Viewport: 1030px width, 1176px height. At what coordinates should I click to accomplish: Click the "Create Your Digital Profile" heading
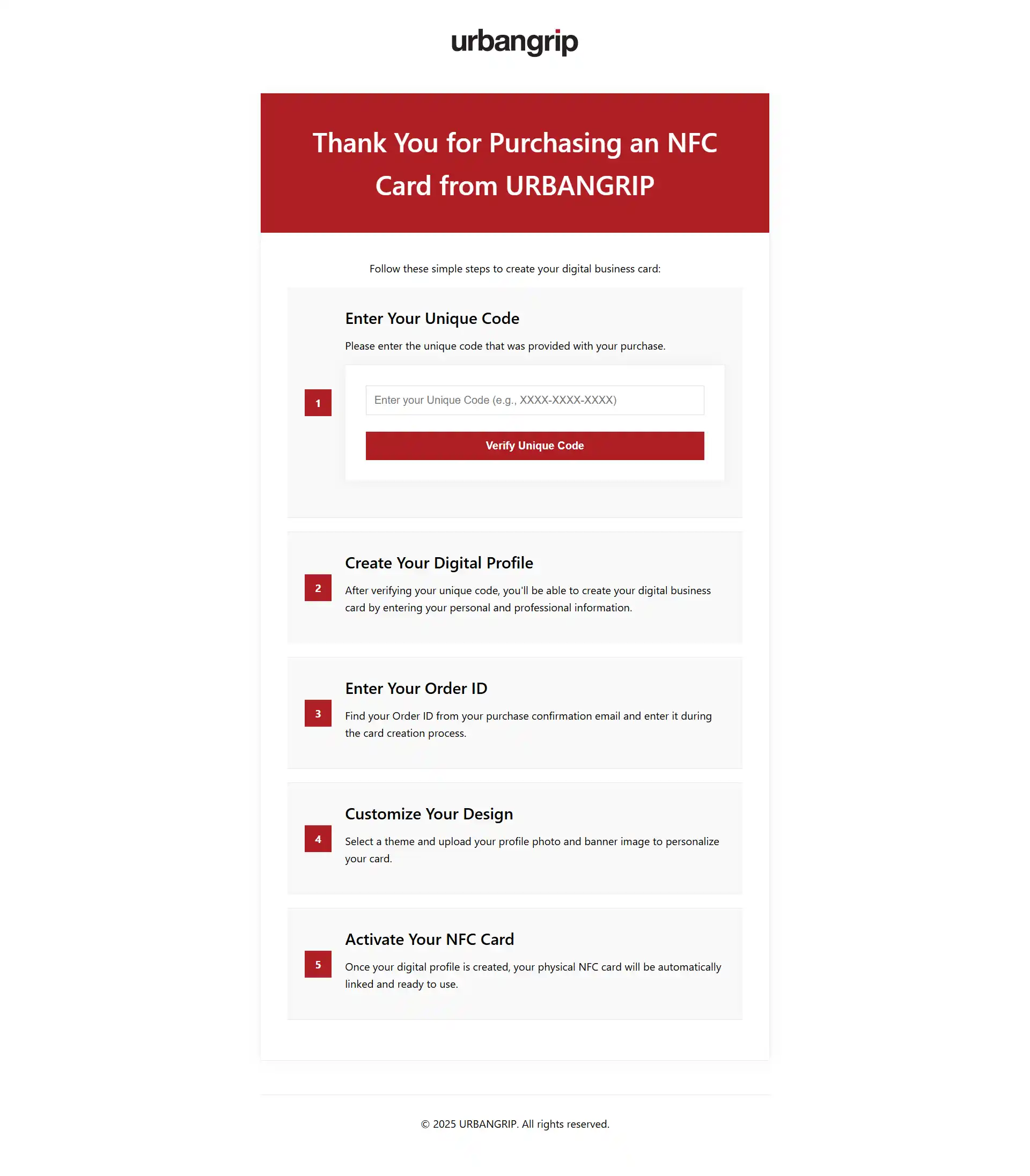439,563
